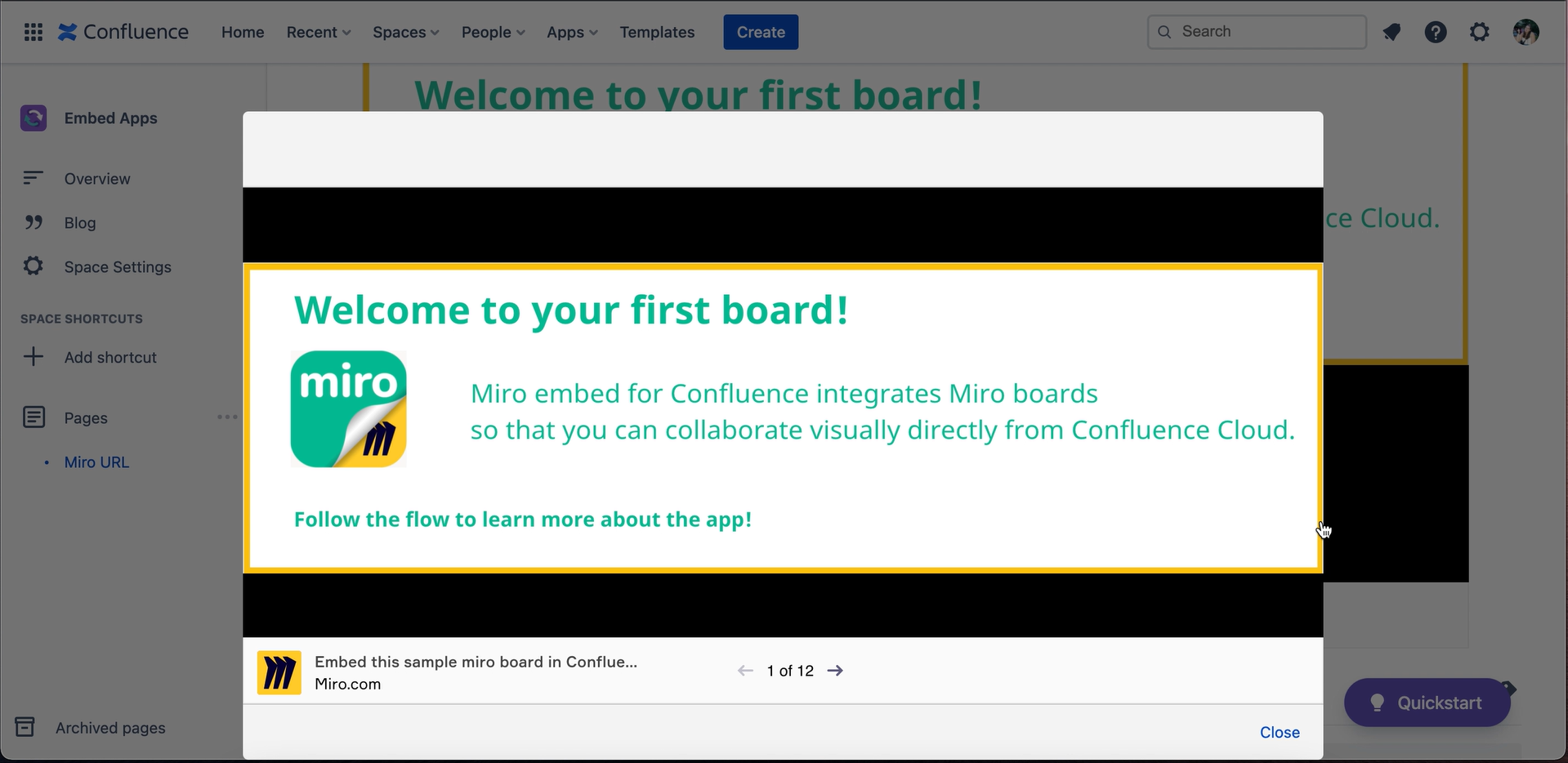Open the app switcher grid icon
Viewport: 1568px width, 763px height.
pyautogui.click(x=34, y=32)
